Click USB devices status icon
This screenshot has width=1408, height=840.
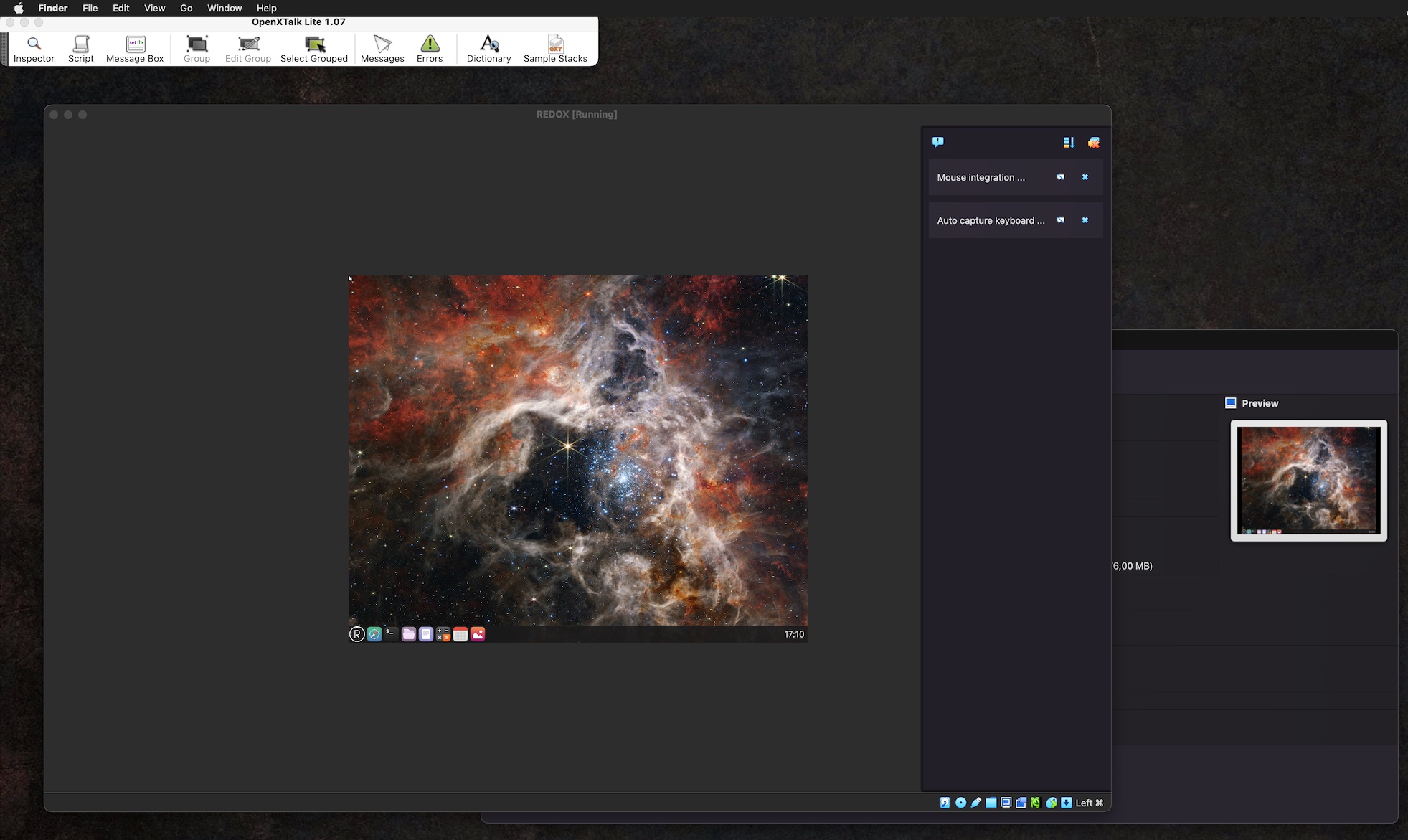[x=976, y=803]
